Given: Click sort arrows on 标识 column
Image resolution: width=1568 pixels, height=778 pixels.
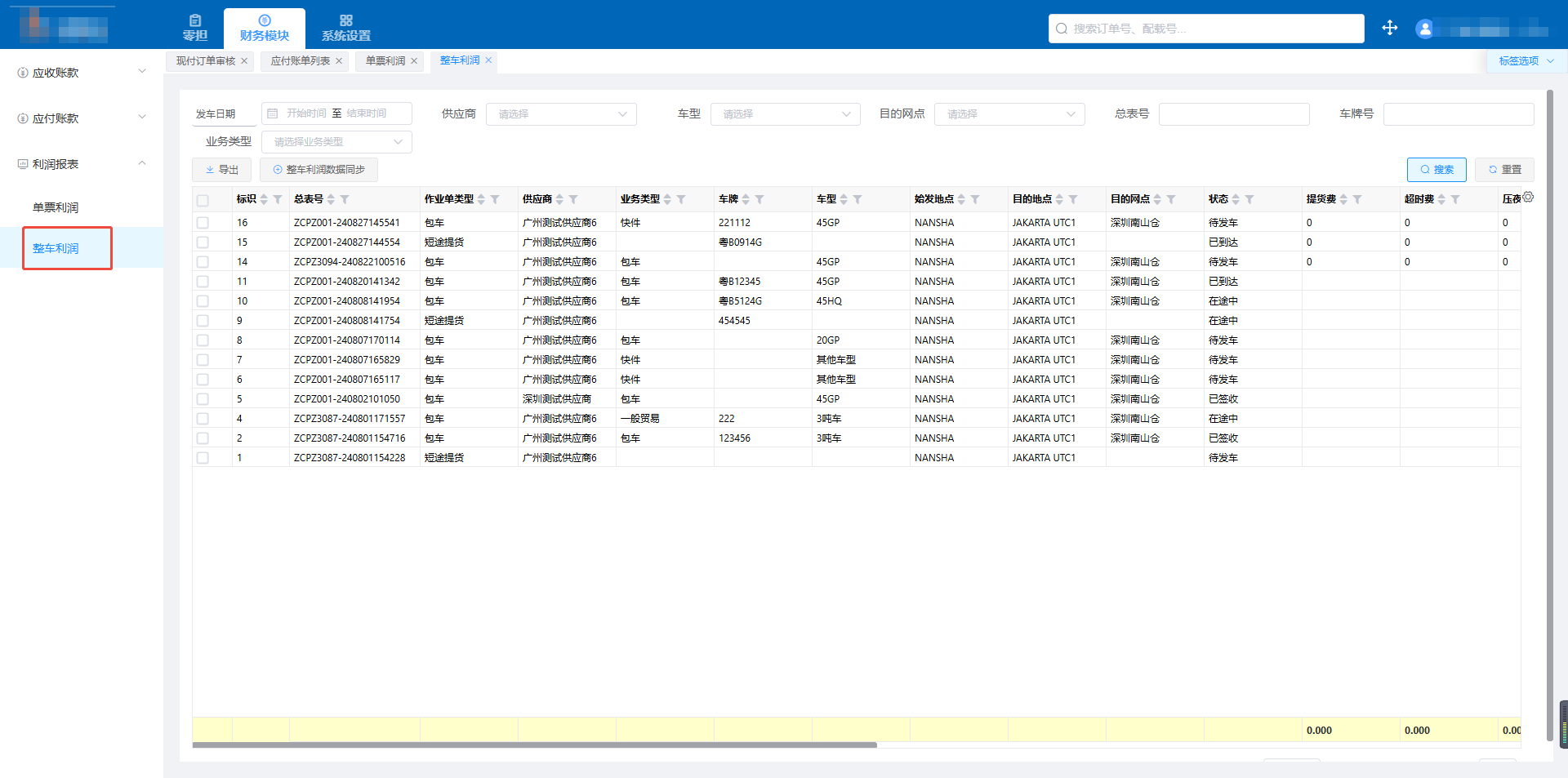Looking at the screenshot, I should (x=264, y=199).
